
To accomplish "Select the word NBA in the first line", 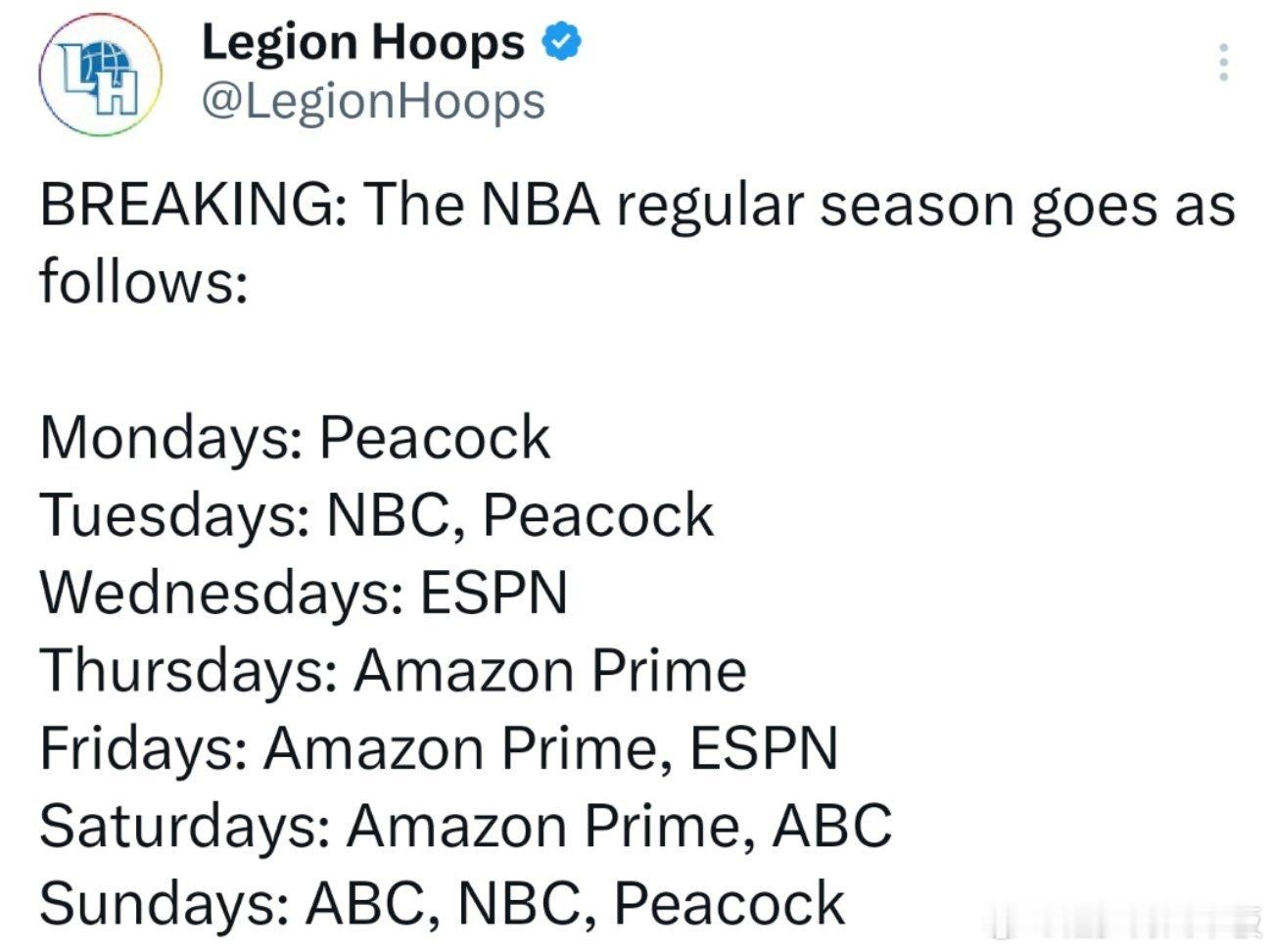I will 542,207.
